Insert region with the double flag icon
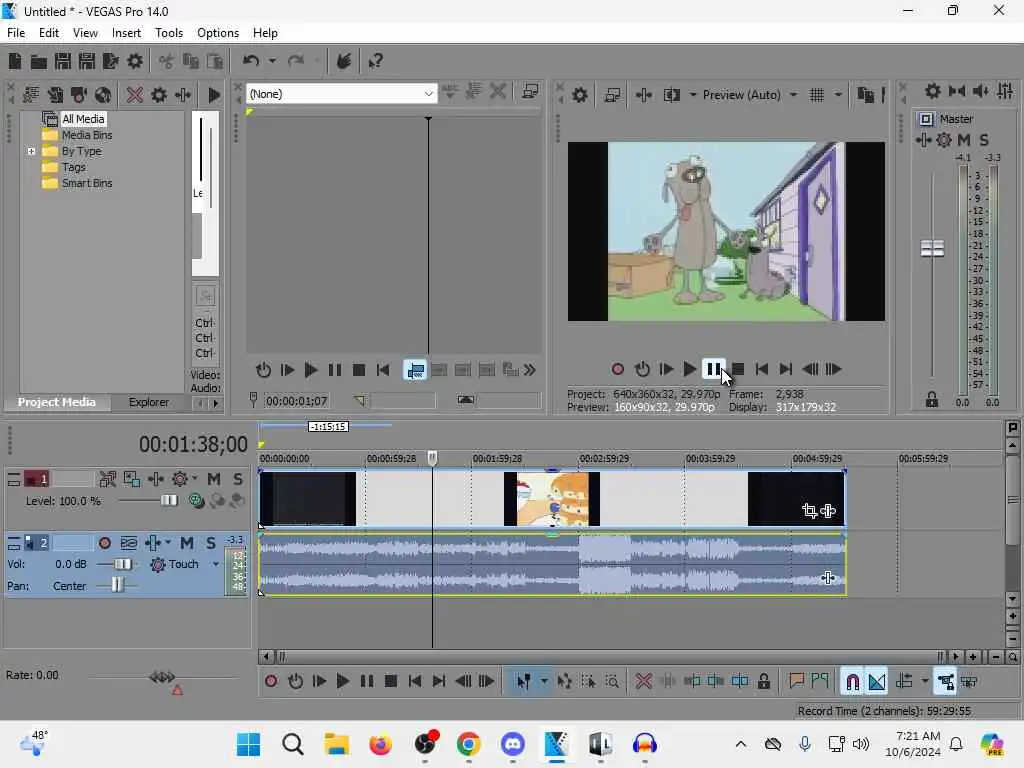The image size is (1024, 768). pos(820,681)
